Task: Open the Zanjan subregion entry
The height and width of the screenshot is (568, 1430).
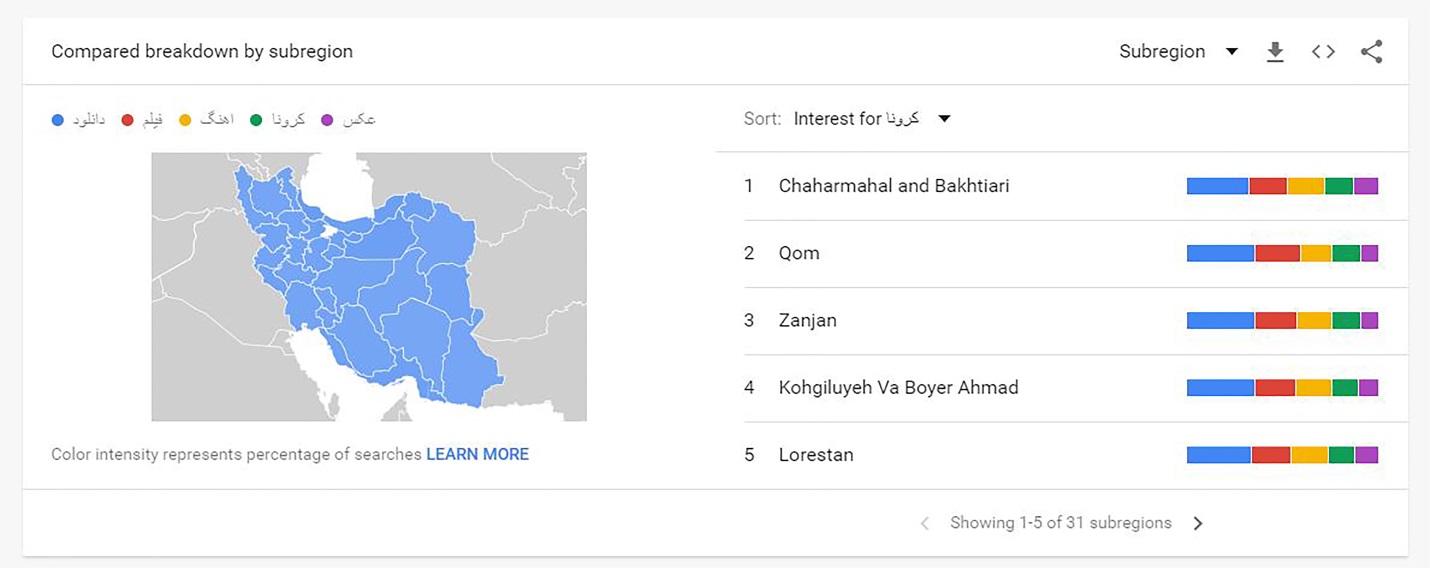Action: click(1062, 320)
